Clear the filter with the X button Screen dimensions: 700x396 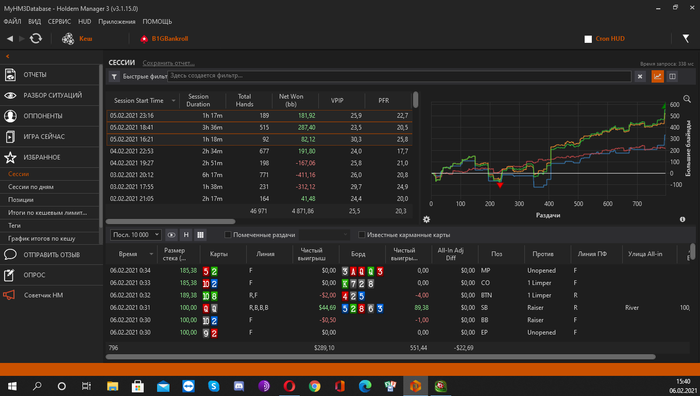tap(640, 76)
